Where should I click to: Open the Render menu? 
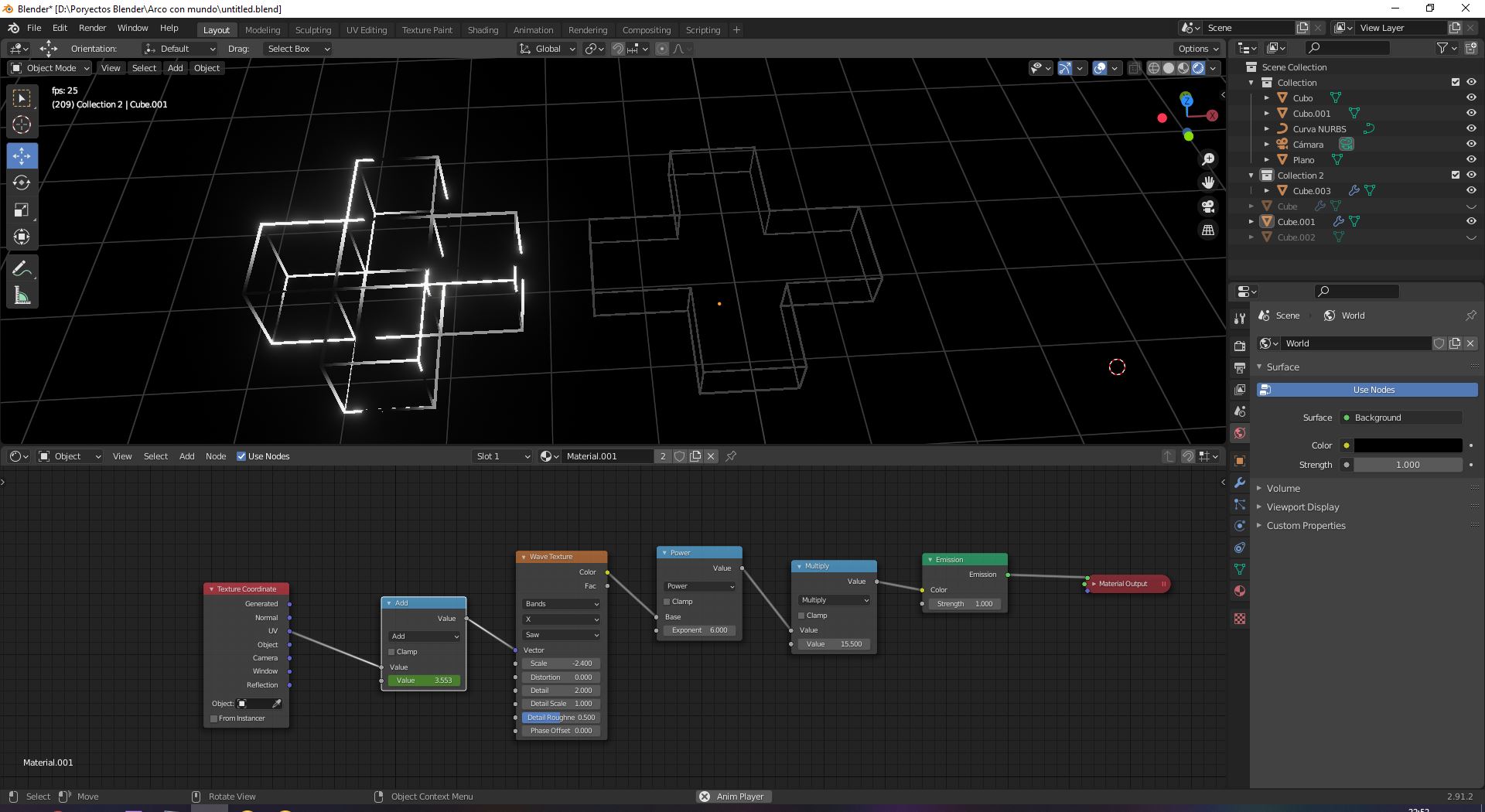click(92, 28)
